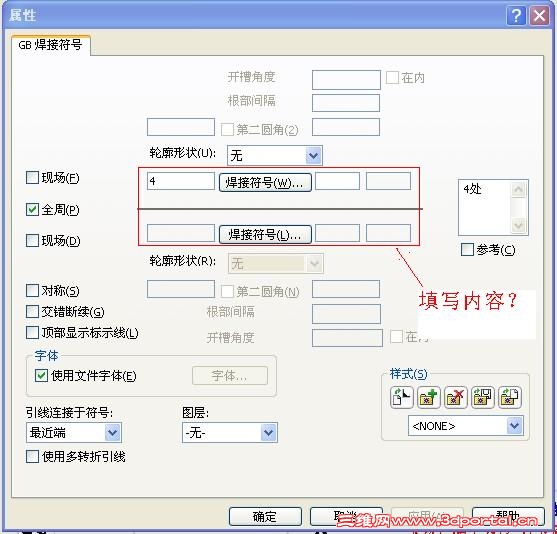Toggle the 现场(F) checkbox
The height and width of the screenshot is (534, 557).
coord(32,177)
